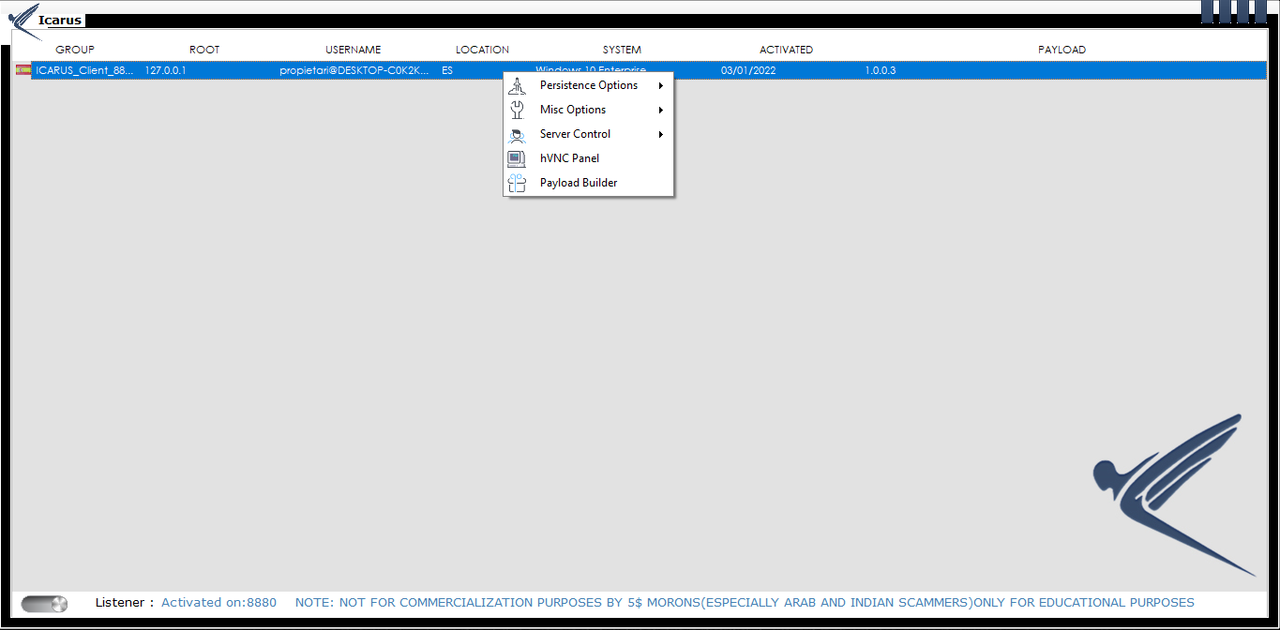Click the Icarus title text
This screenshot has width=1280, height=630.
click(x=60, y=20)
